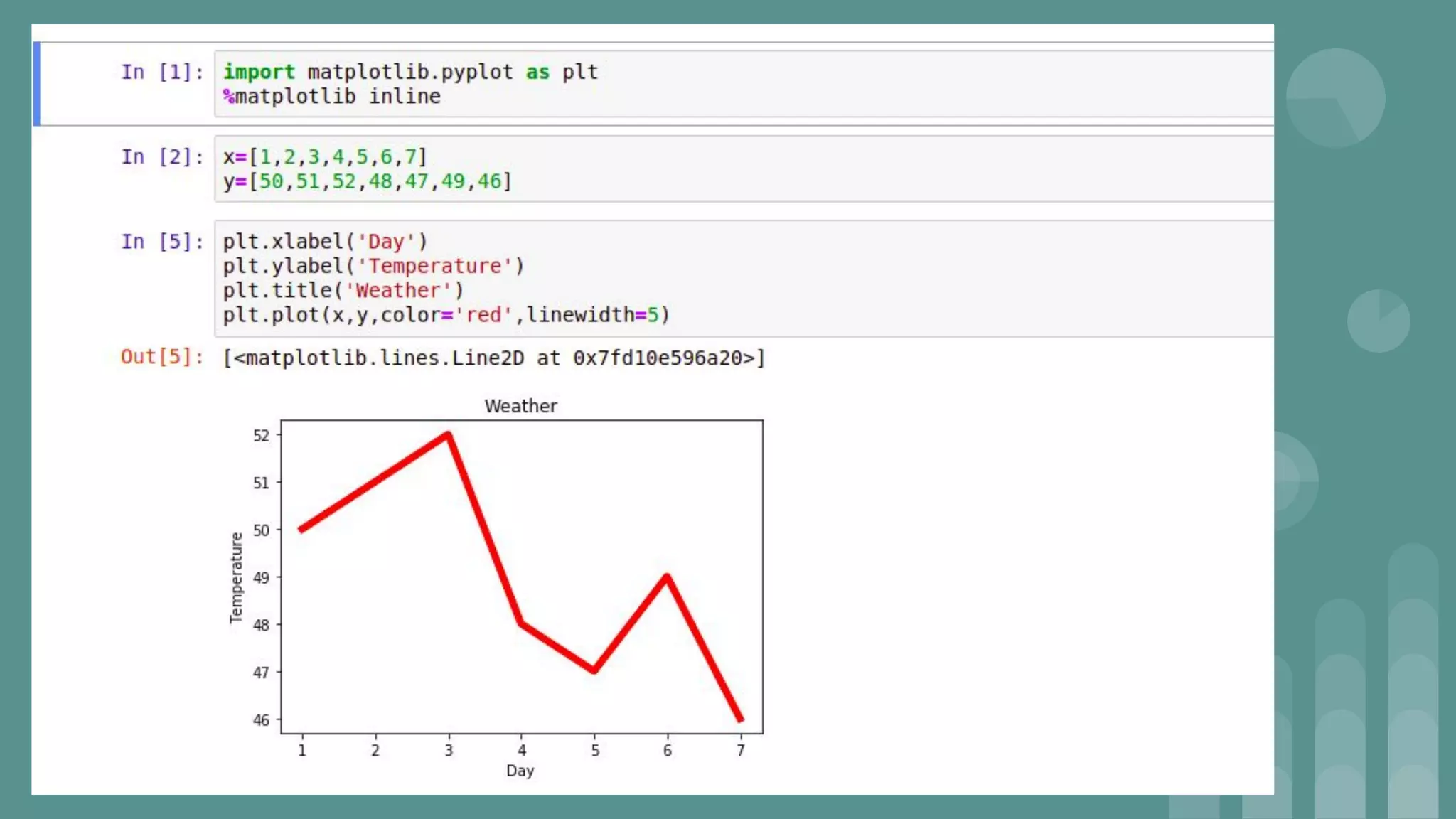The width and height of the screenshot is (1456, 819).
Task: Click the 'Out[5]:' output prompt
Action: (x=162, y=357)
